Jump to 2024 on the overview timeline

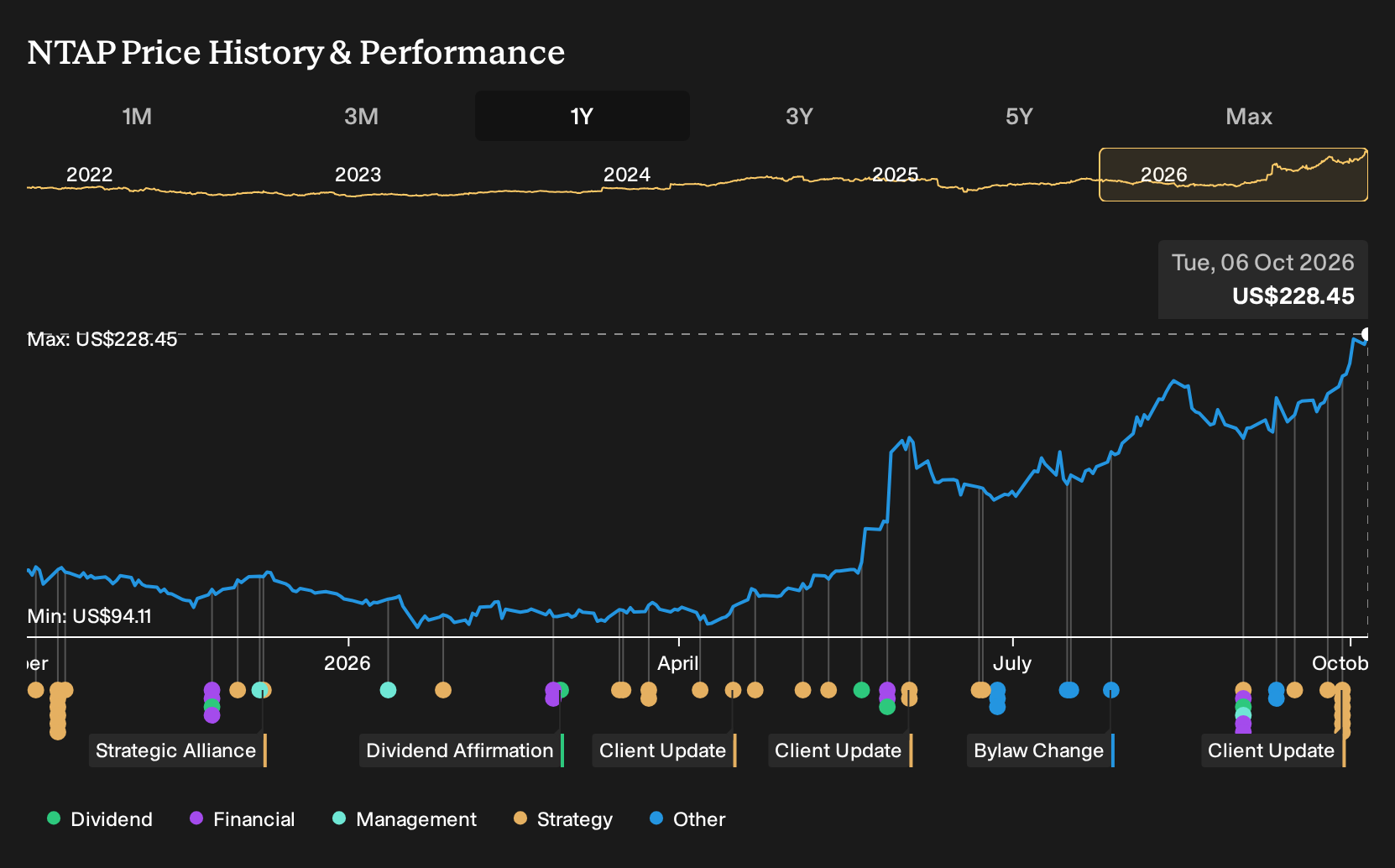pos(627,175)
